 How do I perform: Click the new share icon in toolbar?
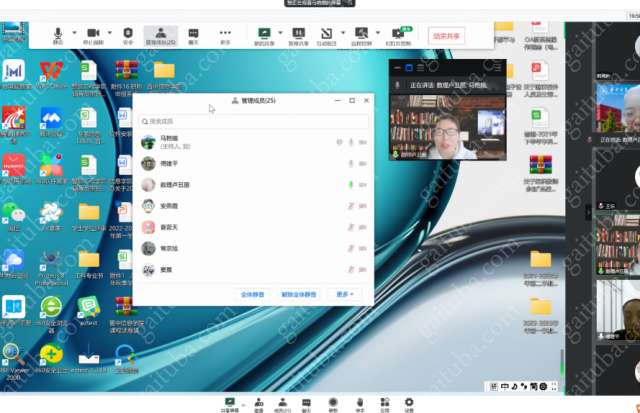pos(264,34)
